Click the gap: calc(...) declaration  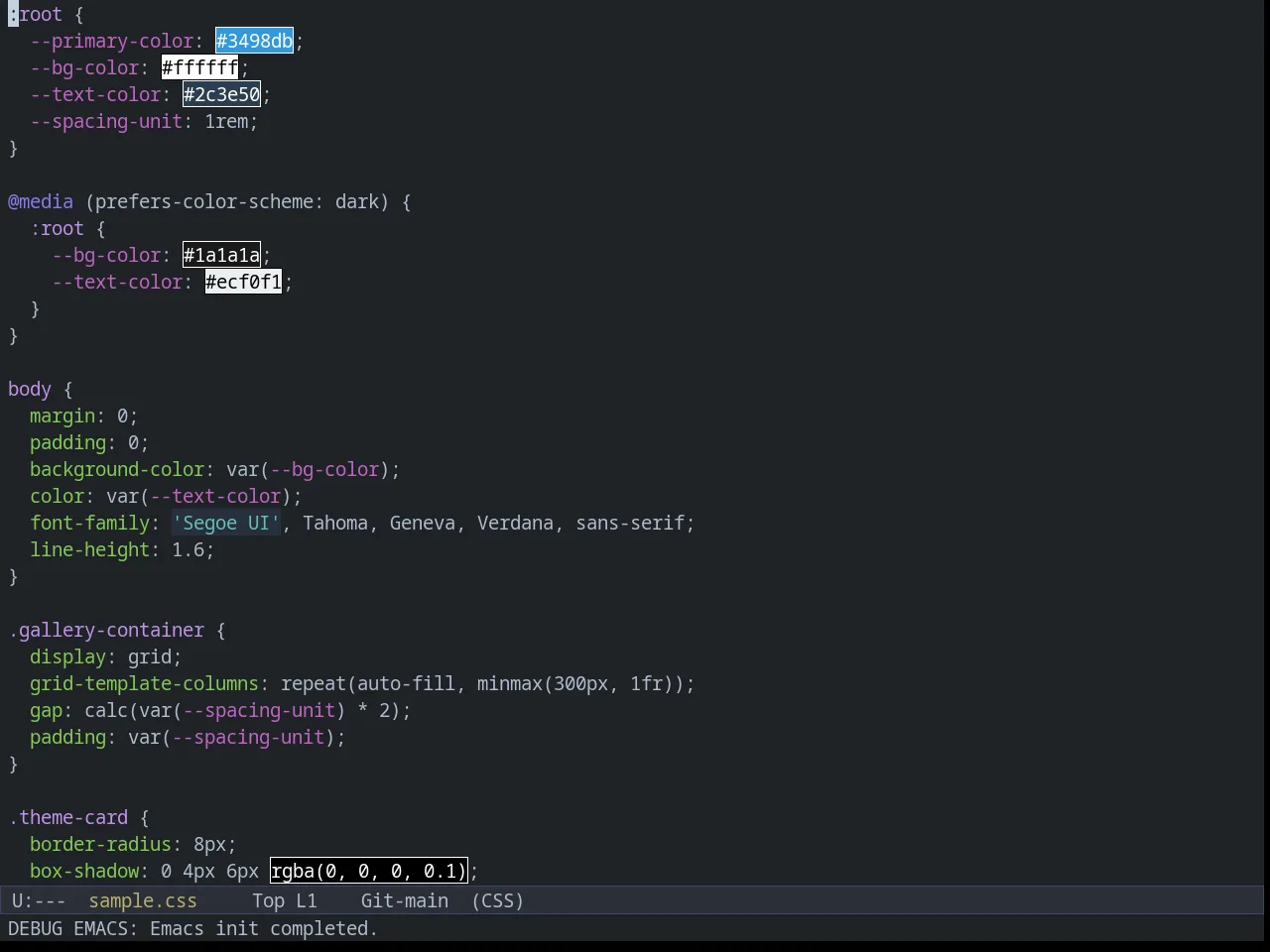coord(220,710)
